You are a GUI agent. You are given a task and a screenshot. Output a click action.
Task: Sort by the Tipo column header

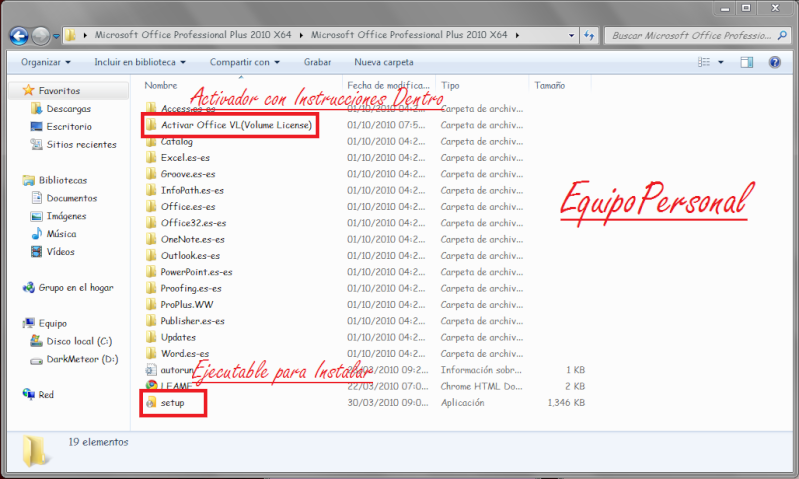click(450, 85)
